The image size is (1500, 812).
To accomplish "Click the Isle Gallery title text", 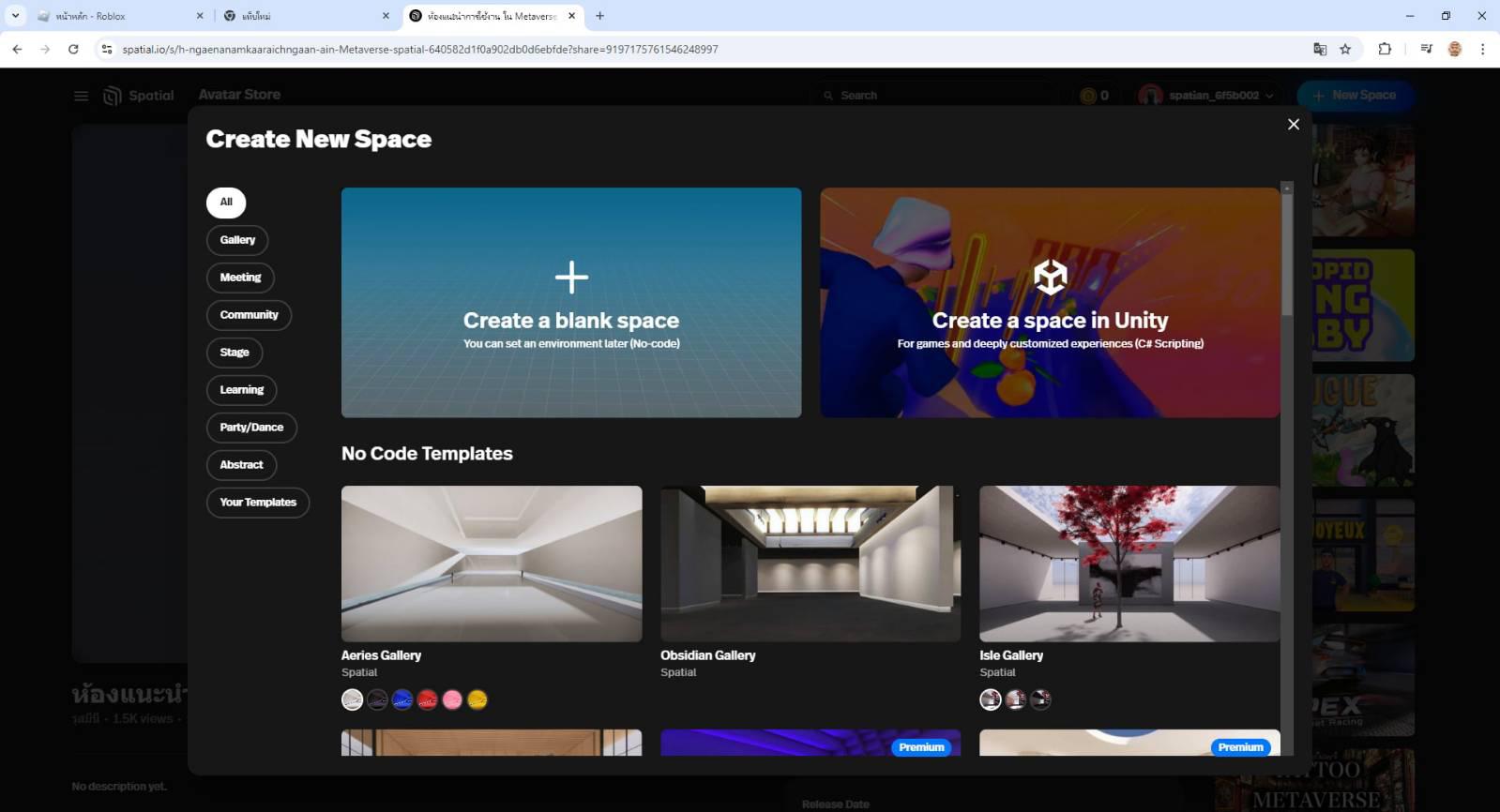I will (x=1011, y=655).
